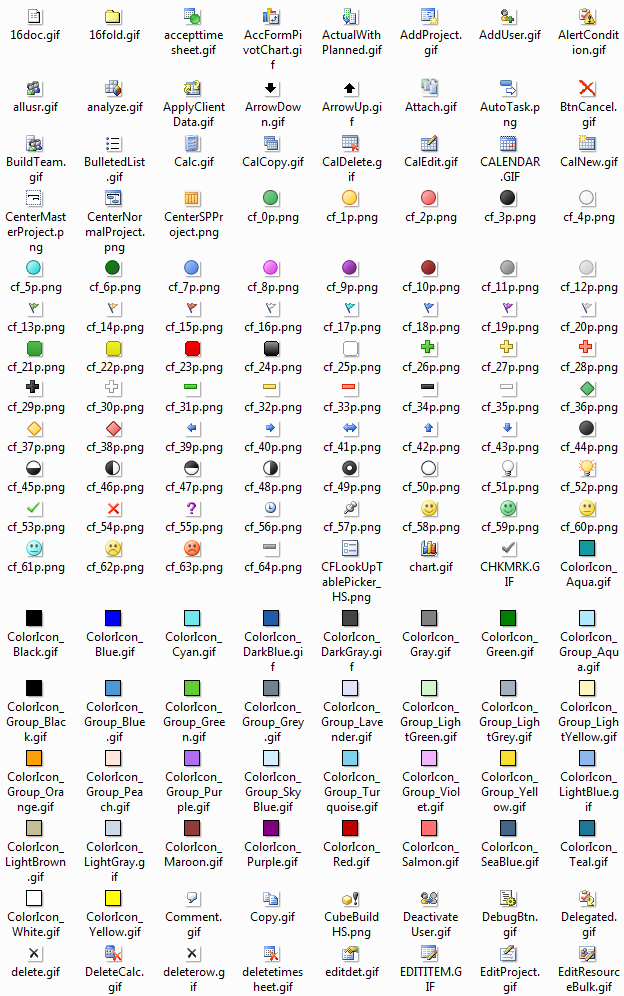The width and height of the screenshot is (624, 996).
Task: Select the EditProject.gif icon
Action: click(x=508, y=953)
